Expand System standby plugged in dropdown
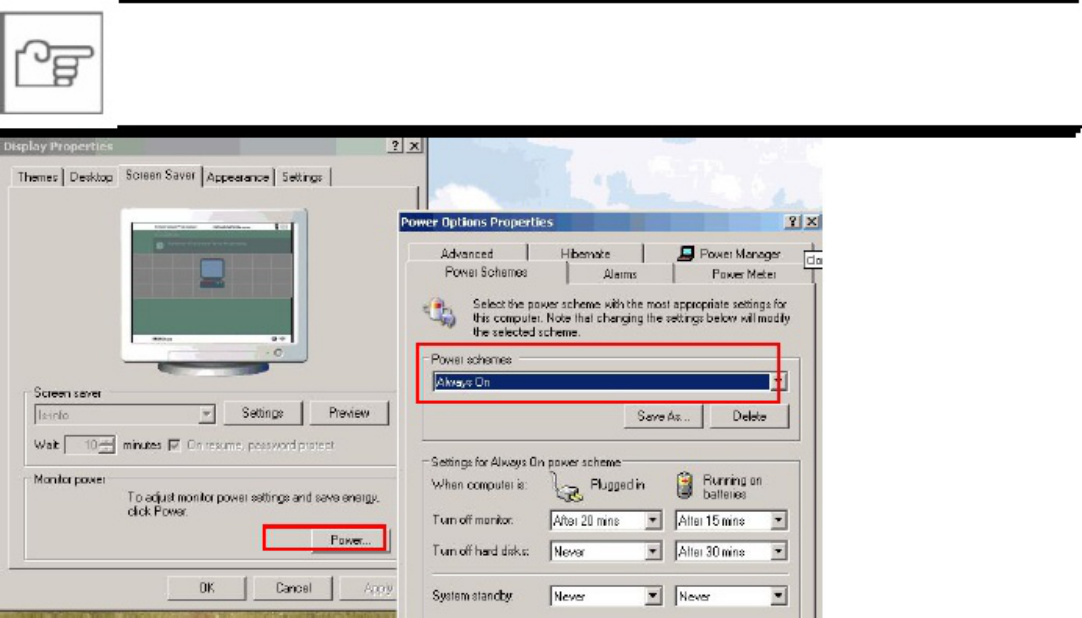1082x618 pixels. [653, 596]
